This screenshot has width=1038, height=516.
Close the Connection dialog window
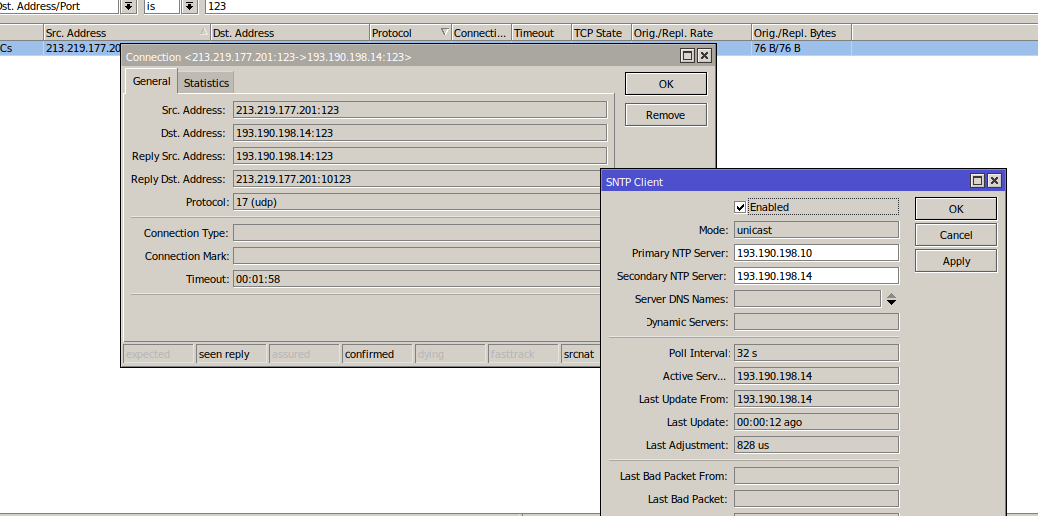pyautogui.click(x=704, y=56)
